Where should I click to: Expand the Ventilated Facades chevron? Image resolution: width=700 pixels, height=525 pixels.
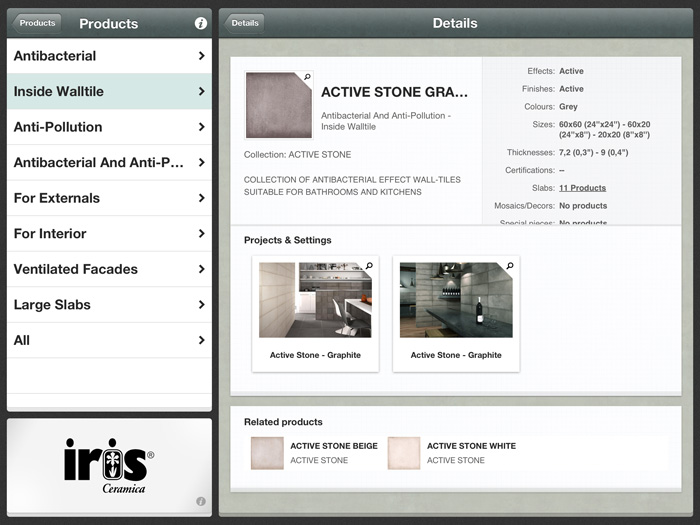202,269
